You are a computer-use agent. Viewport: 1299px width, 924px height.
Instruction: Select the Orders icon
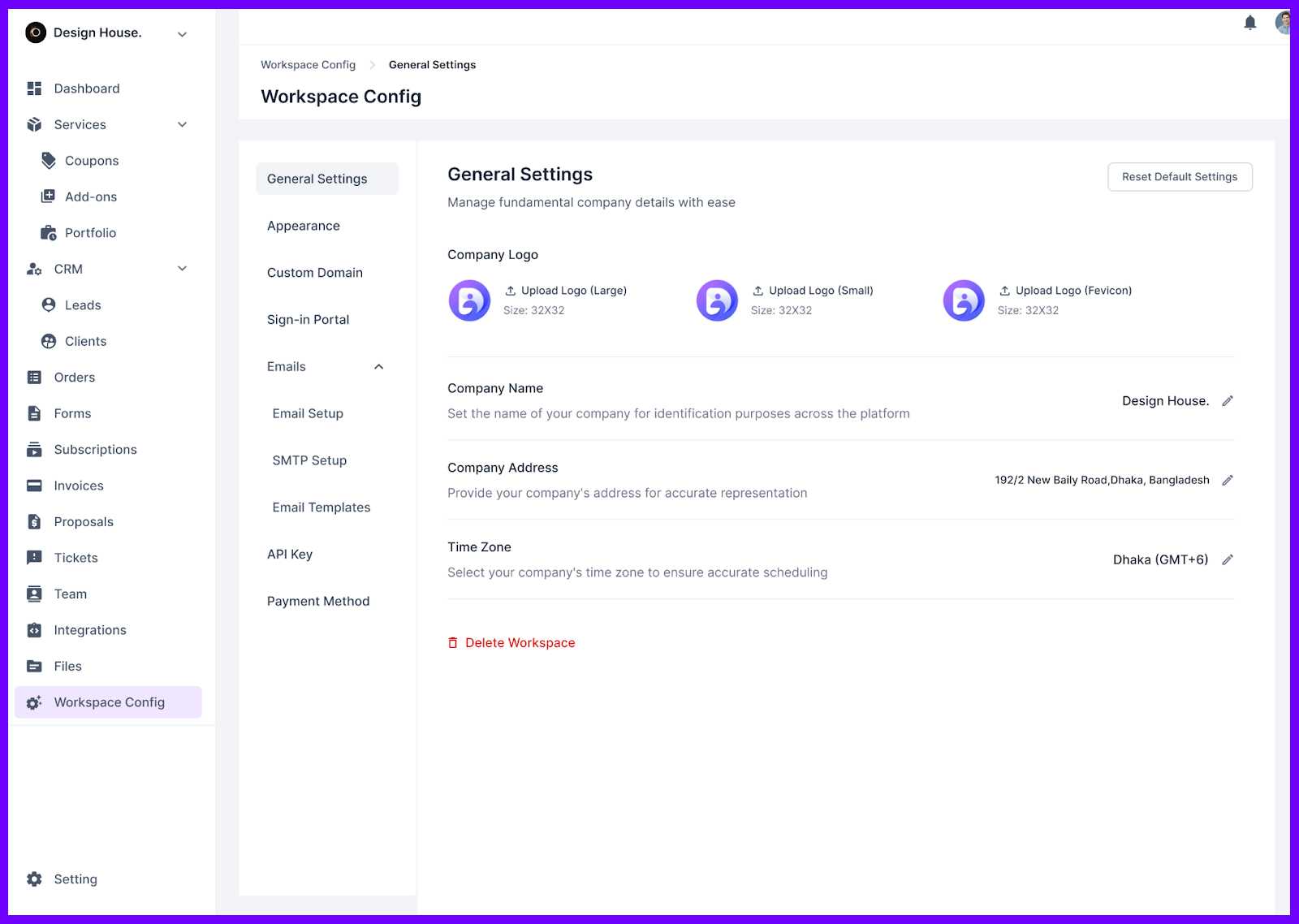pyautogui.click(x=33, y=377)
